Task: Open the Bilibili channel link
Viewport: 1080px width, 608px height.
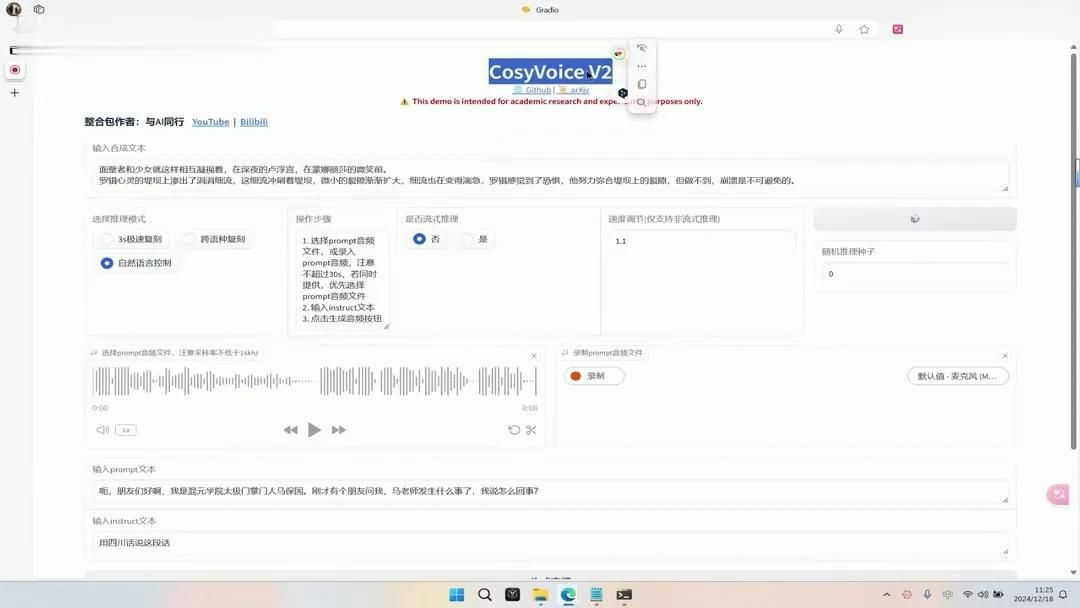Action: pos(253,121)
